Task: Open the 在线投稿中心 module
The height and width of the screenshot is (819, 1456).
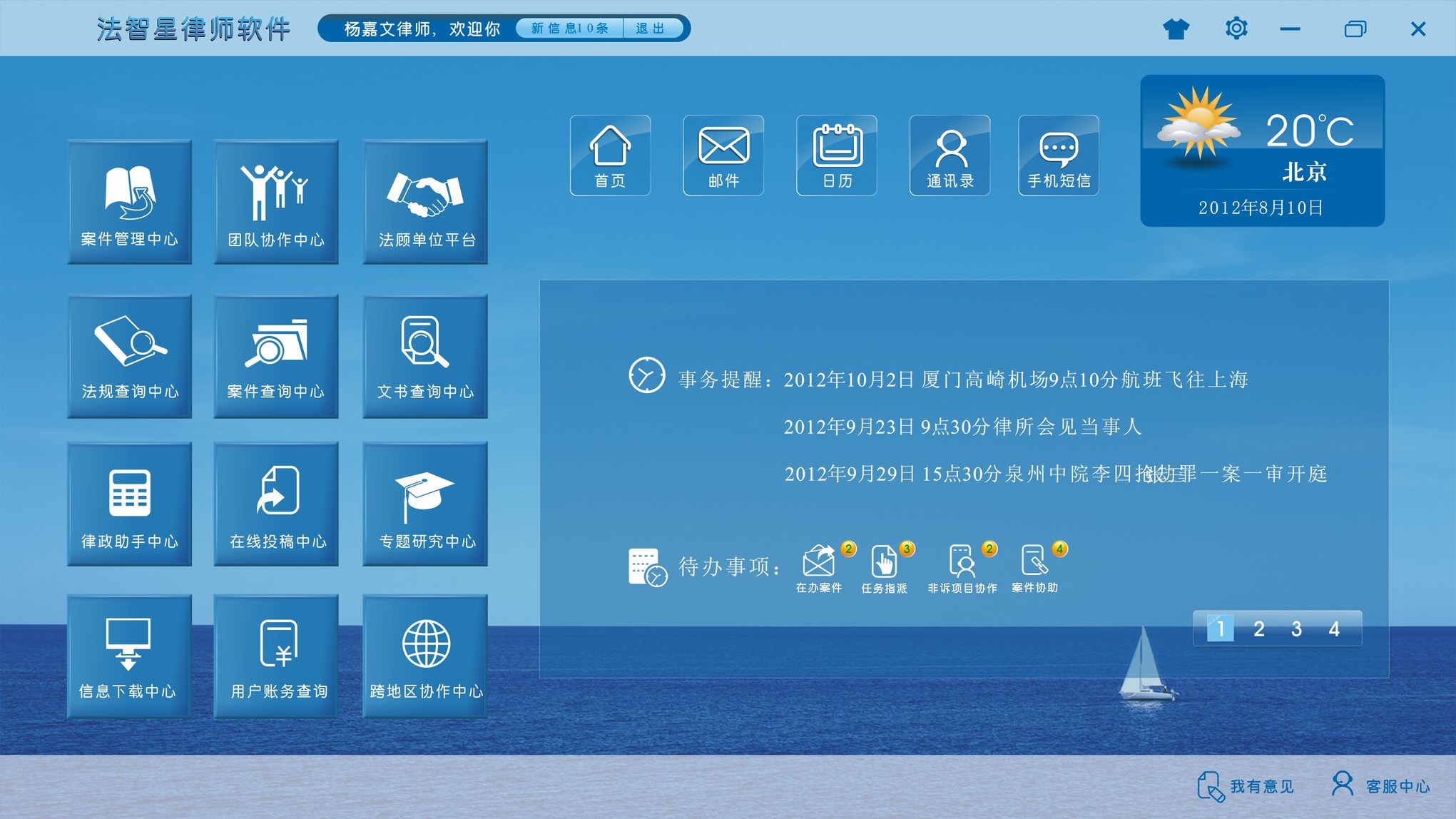Action: pyautogui.click(x=276, y=504)
